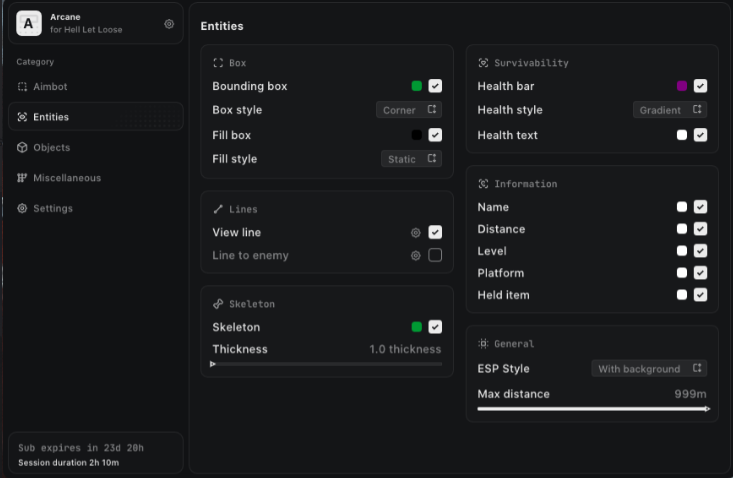
Task: Open the View line gear settings
Action: 416,233
